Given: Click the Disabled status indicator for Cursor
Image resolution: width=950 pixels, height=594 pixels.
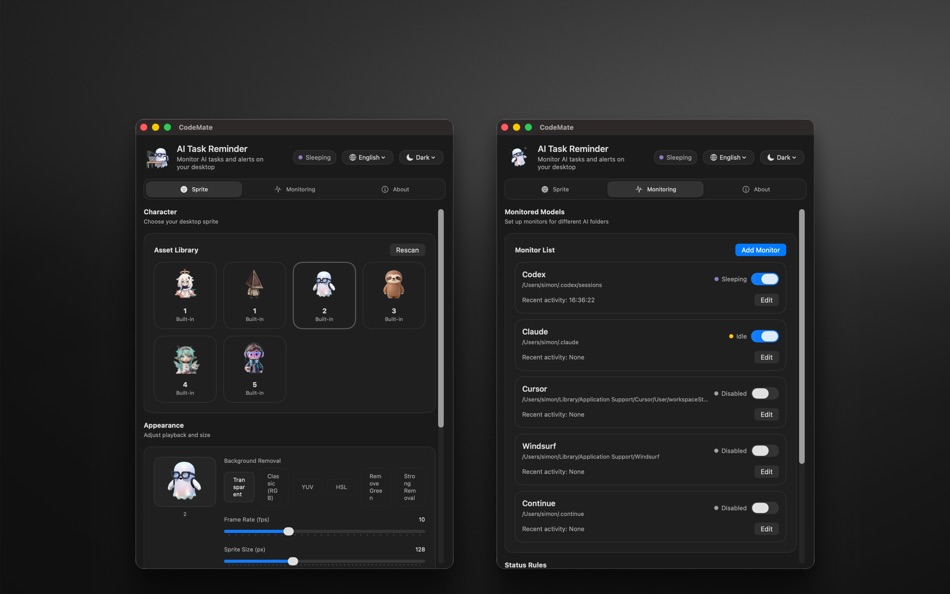Looking at the screenshot, I should (730, 394).
